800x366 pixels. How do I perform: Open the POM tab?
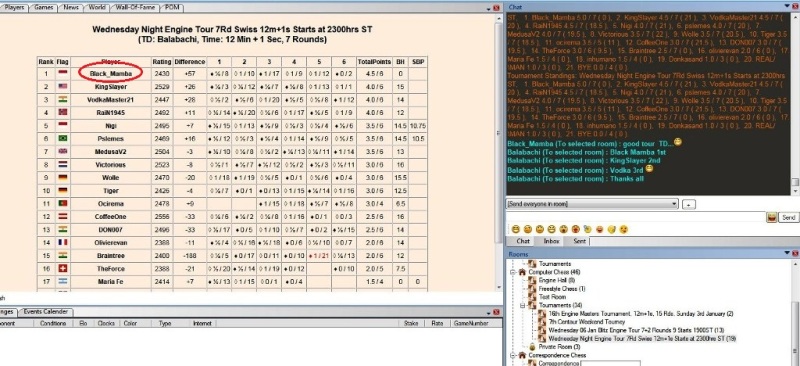172,8
